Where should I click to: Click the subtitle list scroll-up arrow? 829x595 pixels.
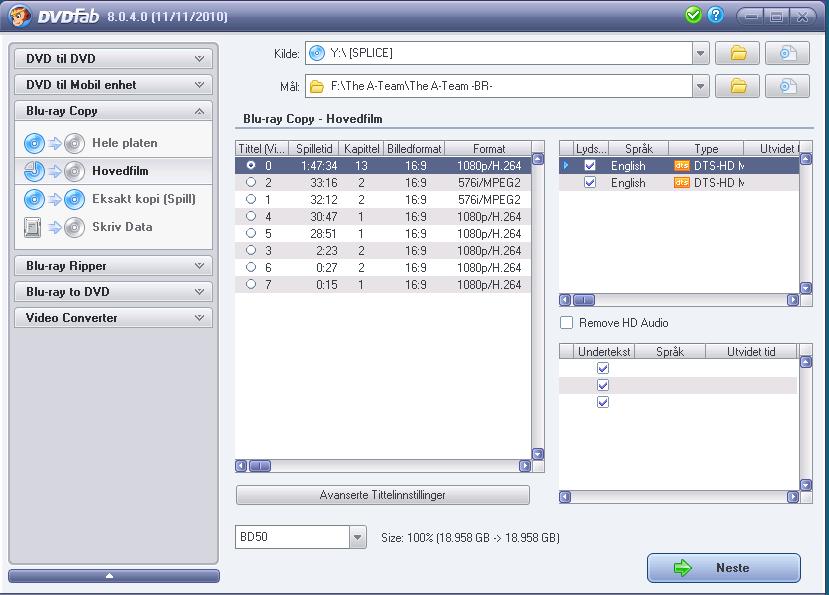(x=806, y=362)
